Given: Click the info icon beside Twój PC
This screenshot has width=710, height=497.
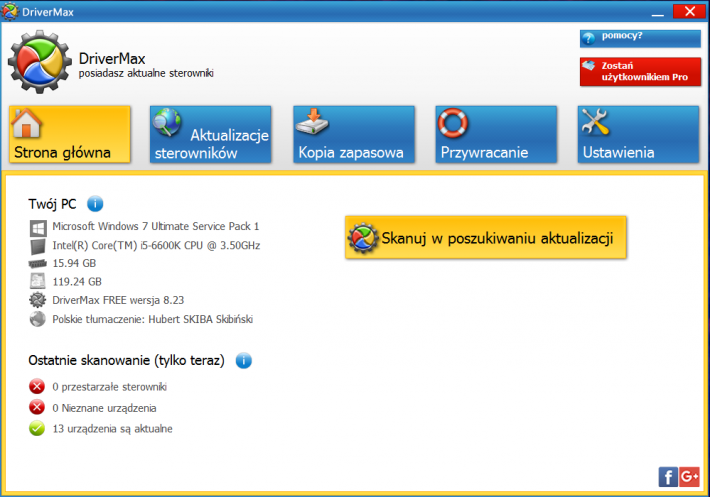Looking at the screenshot, I should pos(95,204).
